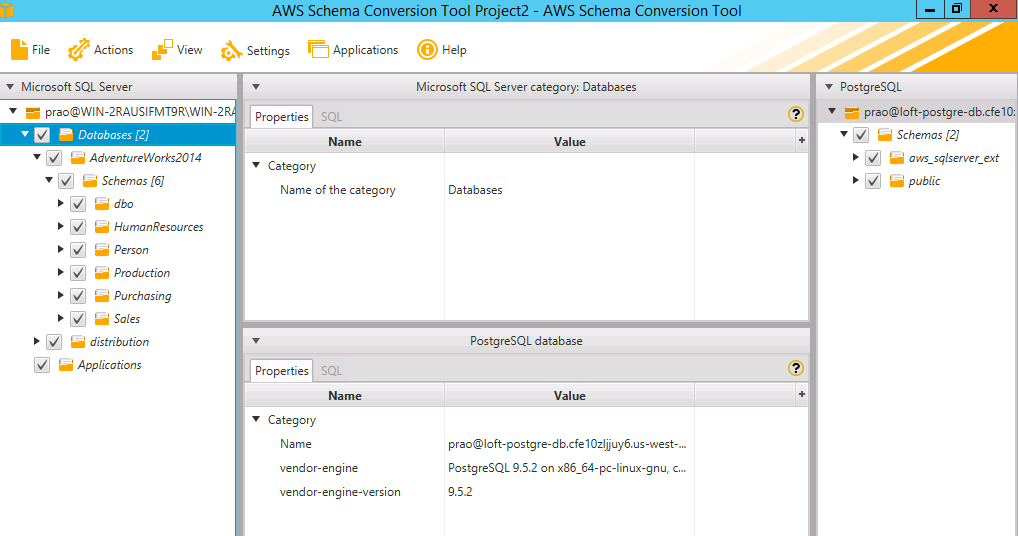Collapse the Microsoft SQL Server panel
The height and width of the screenshot is (536, 1018).
(10, 86)
